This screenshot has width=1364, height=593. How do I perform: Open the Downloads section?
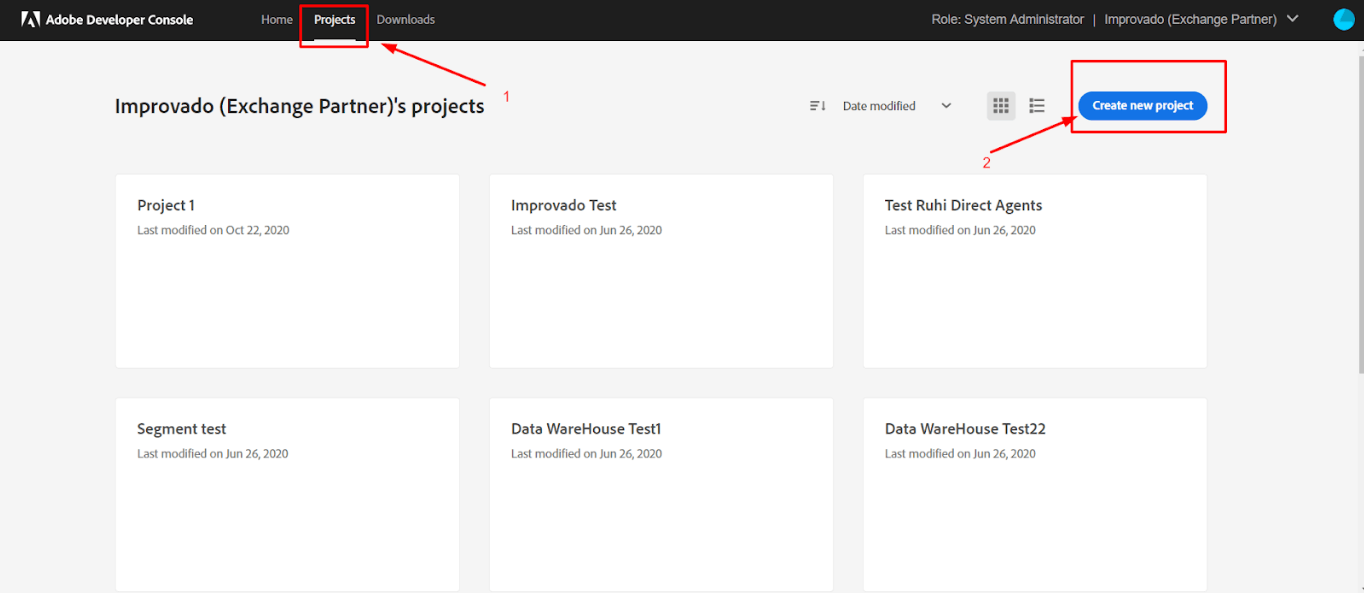coord(406,19)
